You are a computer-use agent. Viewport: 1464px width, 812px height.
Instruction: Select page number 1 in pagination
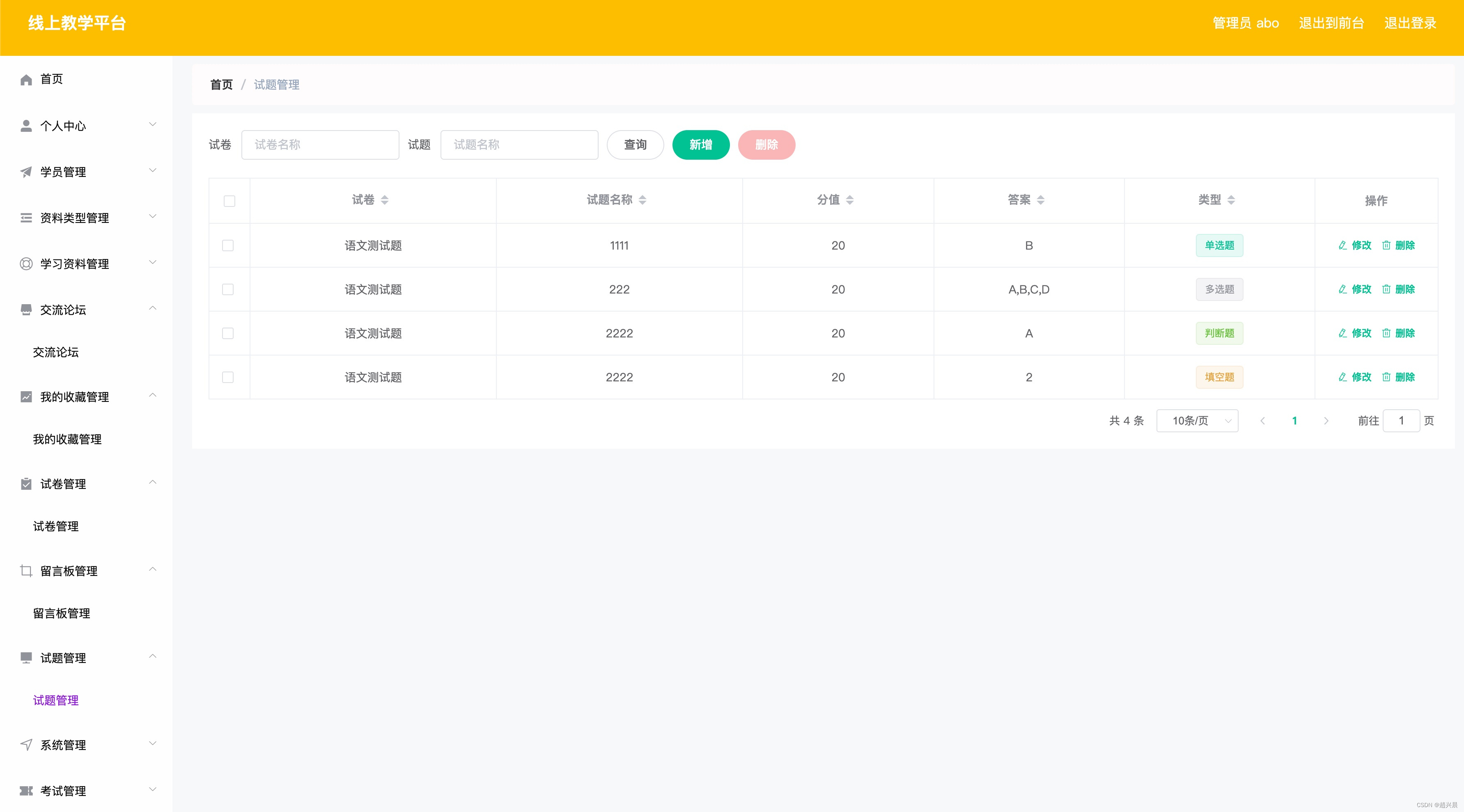pos(1294,421)
